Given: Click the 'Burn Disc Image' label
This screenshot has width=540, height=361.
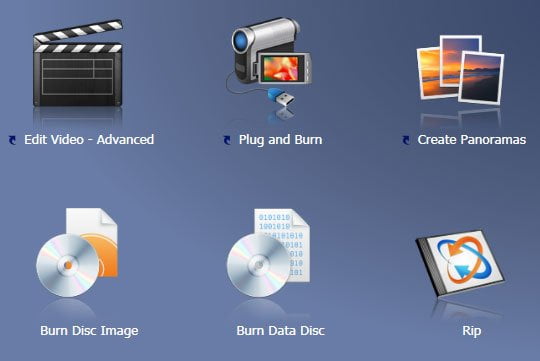Looking at the screenshot, I should tap(89, 331).
